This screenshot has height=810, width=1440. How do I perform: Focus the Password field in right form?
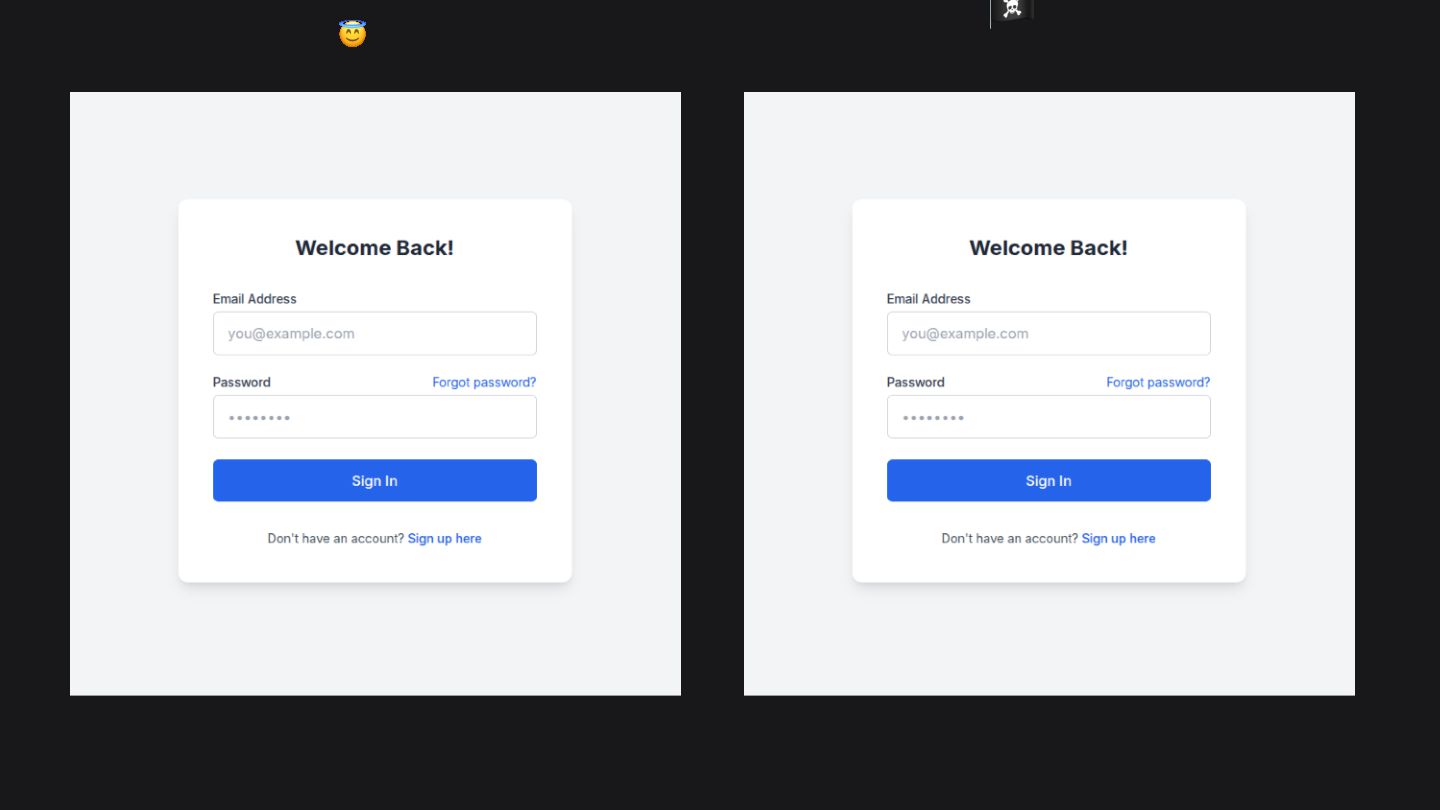point(1048,417)
